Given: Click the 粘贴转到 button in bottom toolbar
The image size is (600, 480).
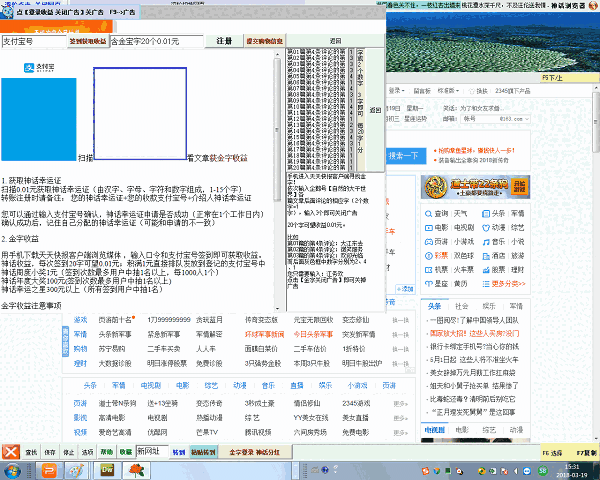Looking at the screenshot, I should [x=203, y=452].
